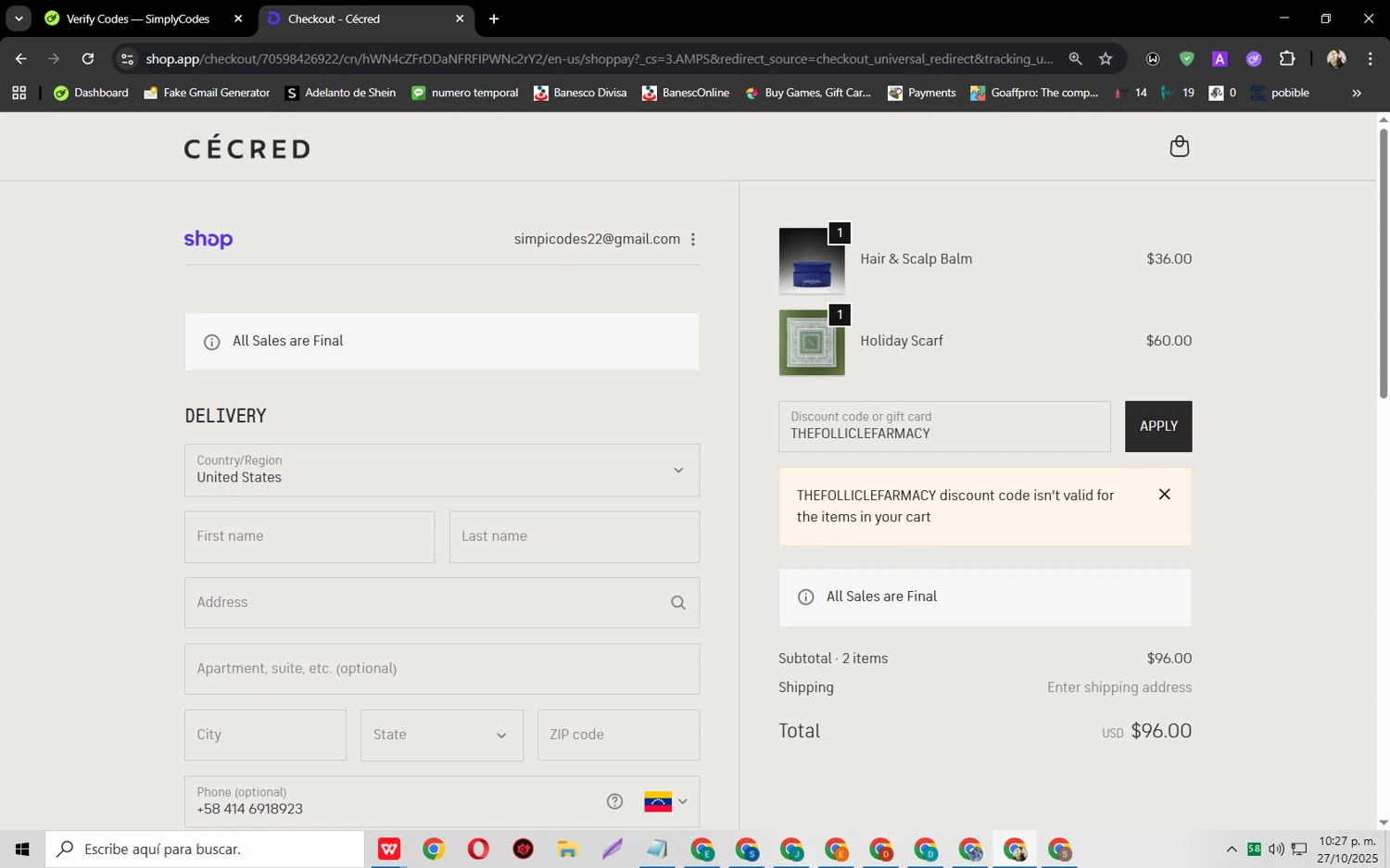Click the Hair & Scalp Balm thumbnail
The width and height of the screenshot is (1390, 868).
[x=812, y=261]
